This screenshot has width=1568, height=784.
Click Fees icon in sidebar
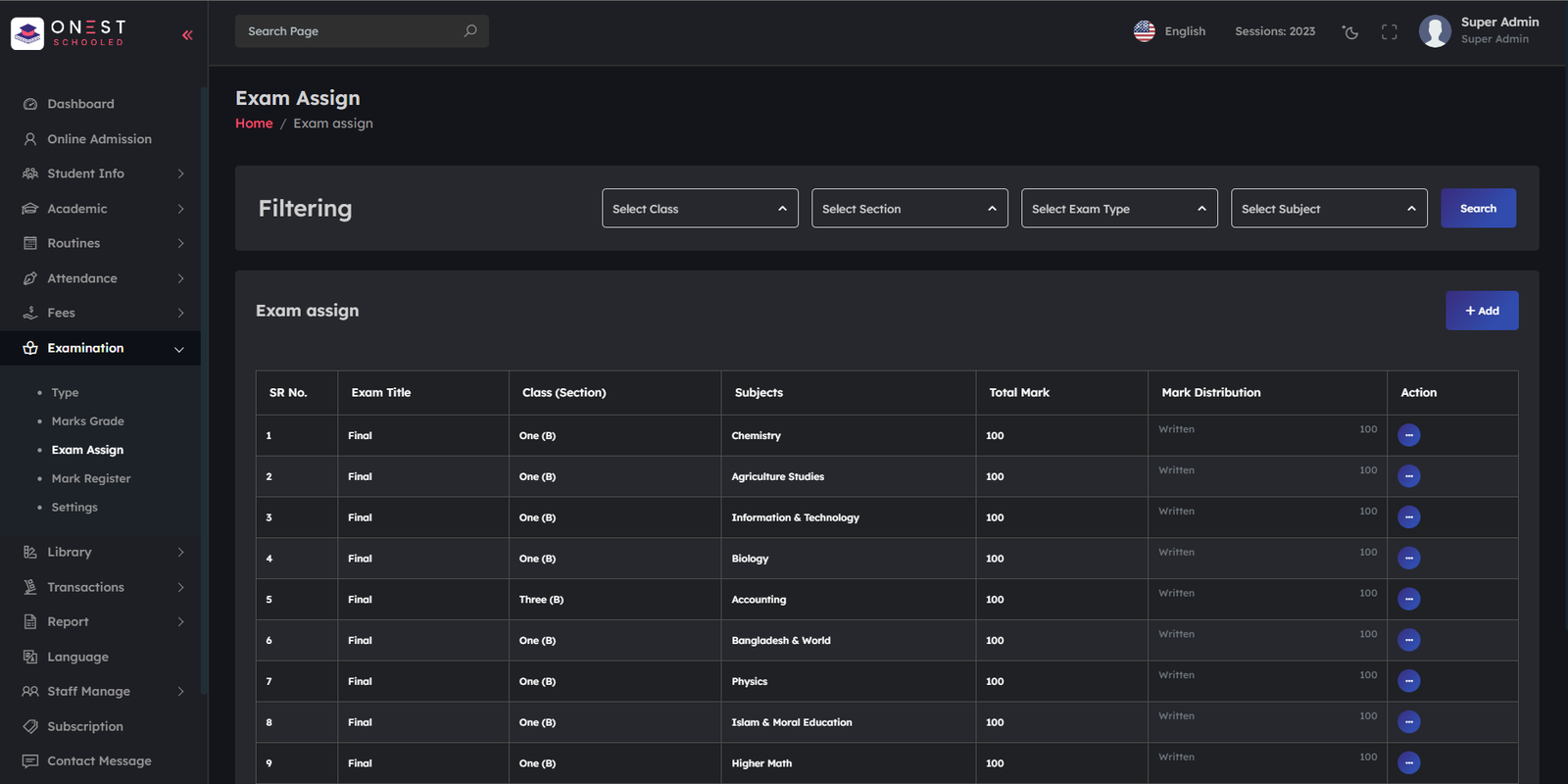click(30, 313)
